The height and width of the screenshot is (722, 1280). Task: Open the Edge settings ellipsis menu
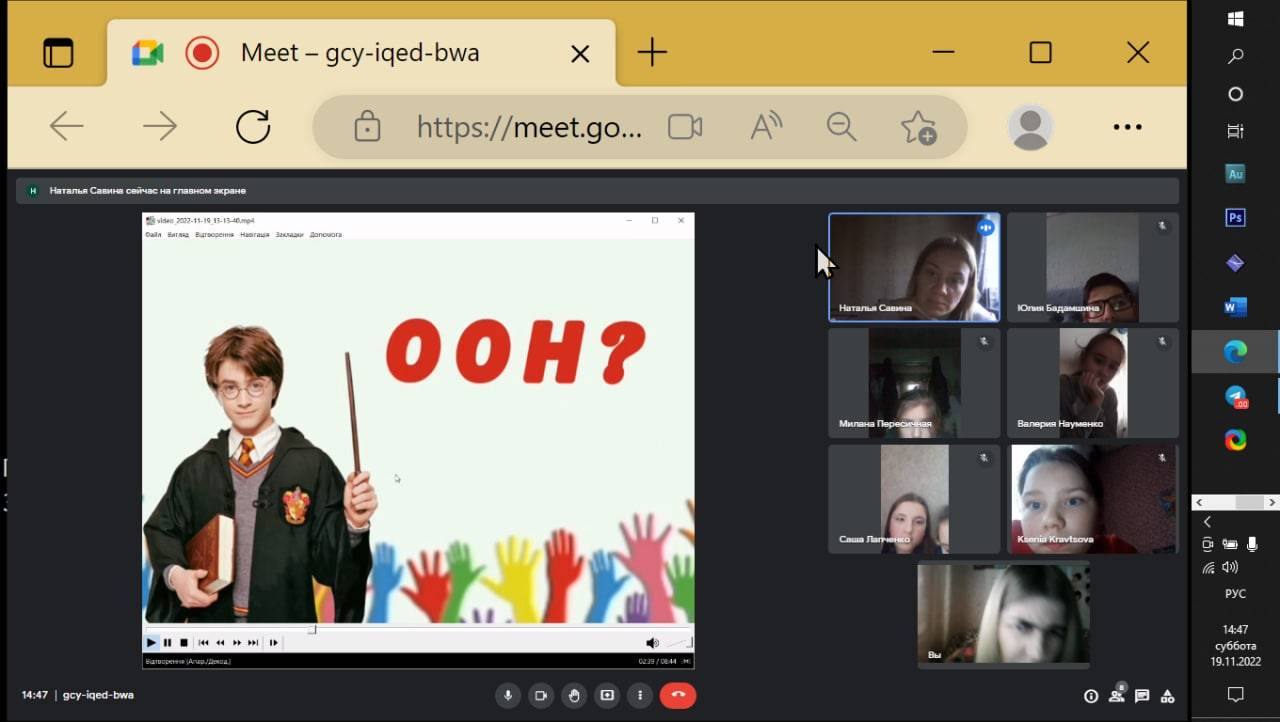1127,127
